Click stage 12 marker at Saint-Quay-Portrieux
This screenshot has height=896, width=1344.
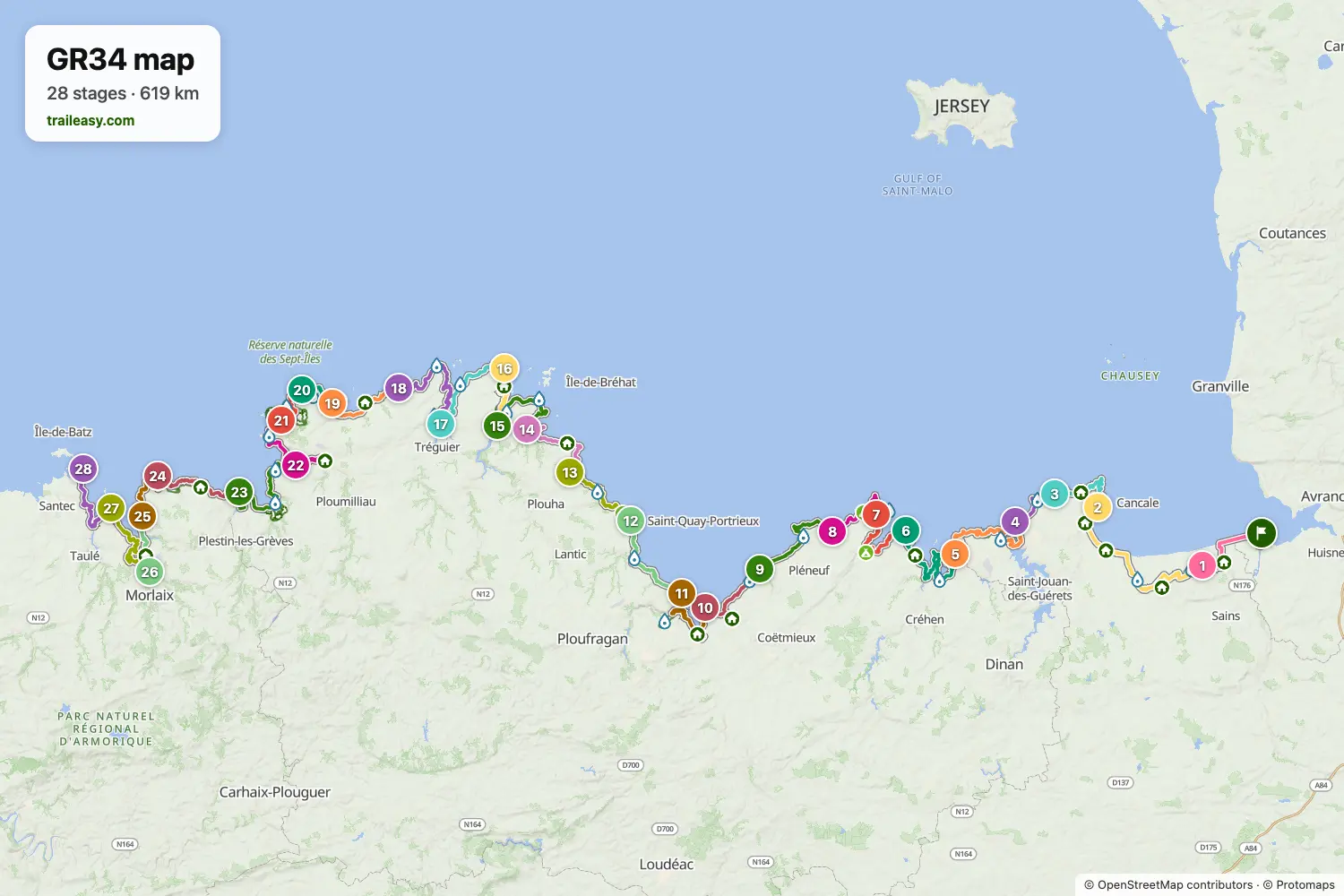(x=631, y=521)
